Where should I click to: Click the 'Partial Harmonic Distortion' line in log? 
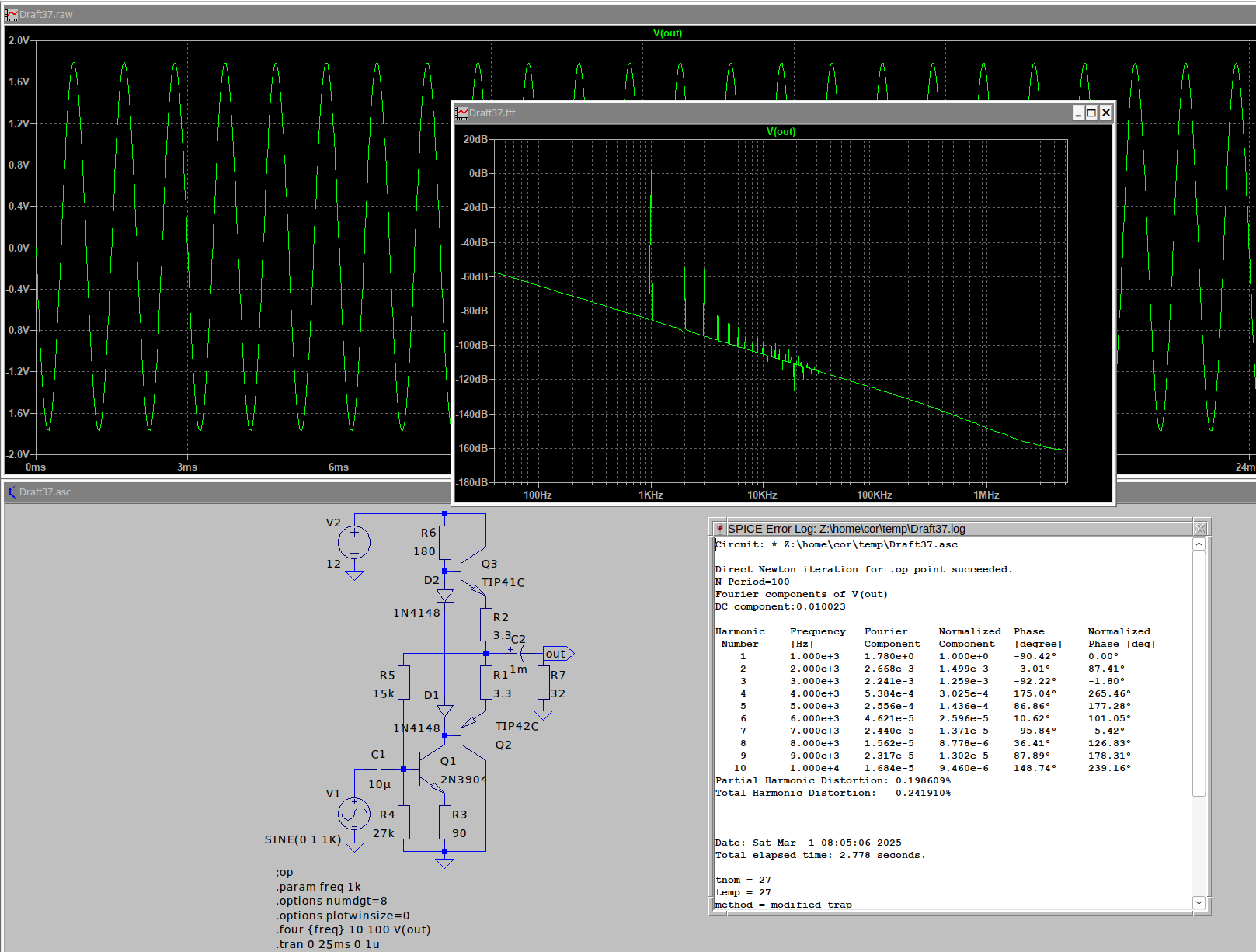point(833,780)
